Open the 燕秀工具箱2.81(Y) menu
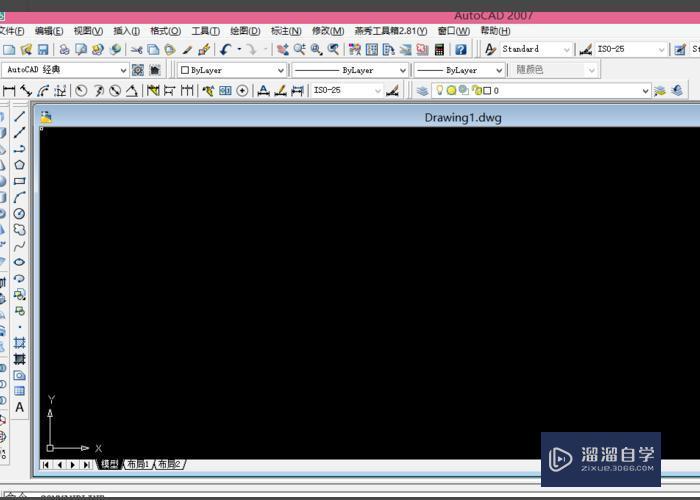This screenshot has width=700, height=500. click(391, 31)
